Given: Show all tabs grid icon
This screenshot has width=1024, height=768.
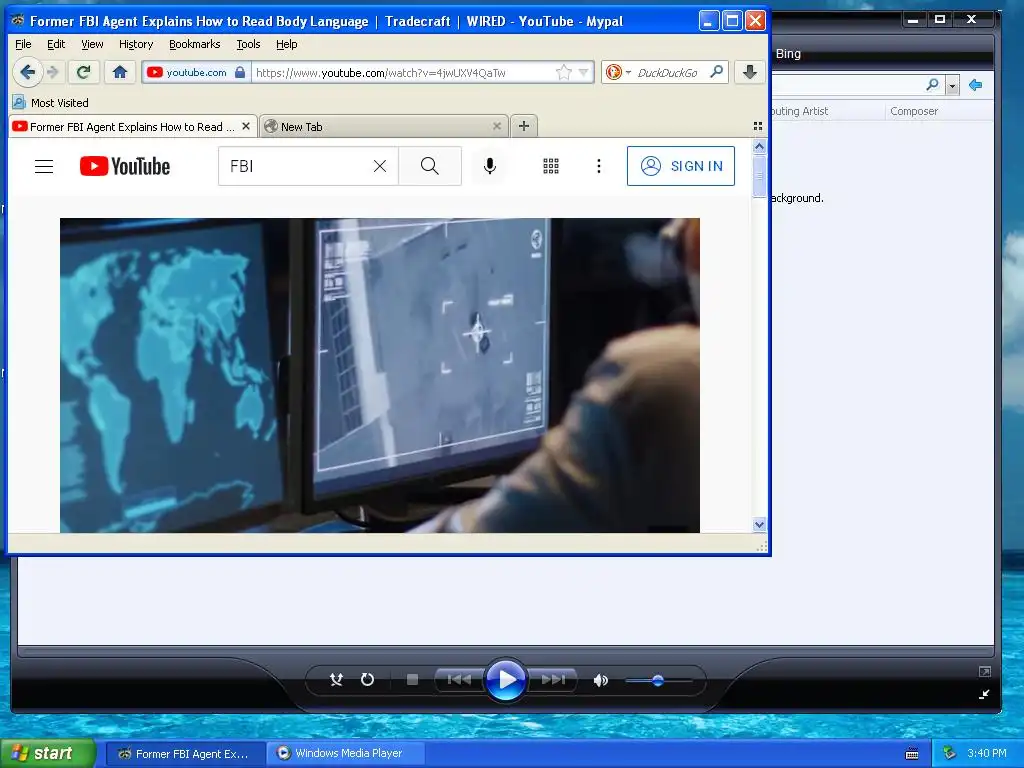Looking at the screenshot, I should click(758, 126).
